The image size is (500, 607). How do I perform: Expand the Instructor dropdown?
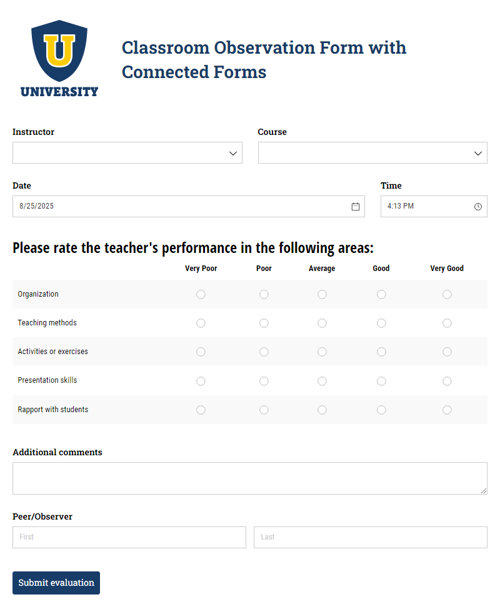click(x=127, y=153)
